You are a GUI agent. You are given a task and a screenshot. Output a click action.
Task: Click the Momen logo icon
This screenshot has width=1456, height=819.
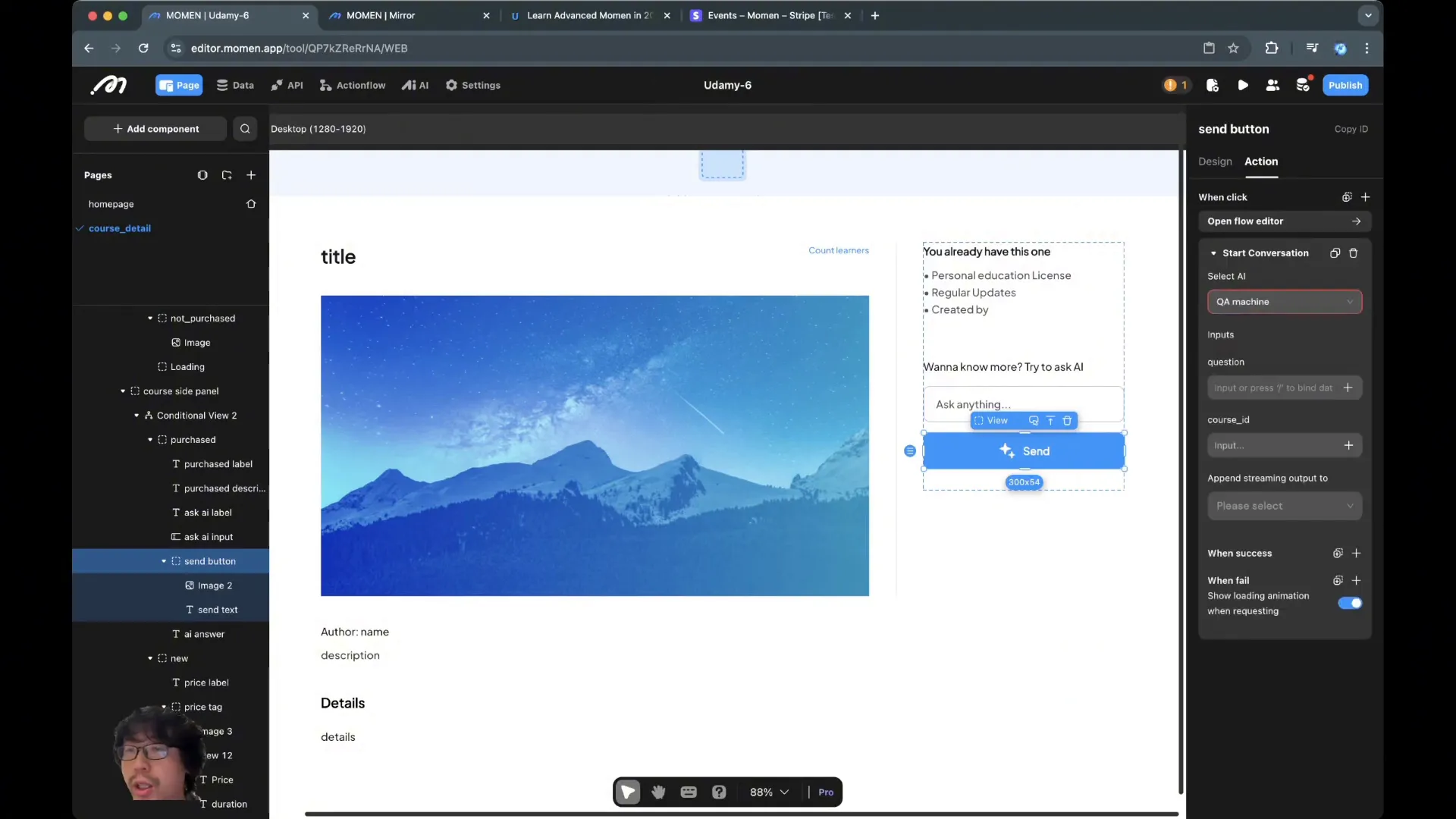coord(108,85)
